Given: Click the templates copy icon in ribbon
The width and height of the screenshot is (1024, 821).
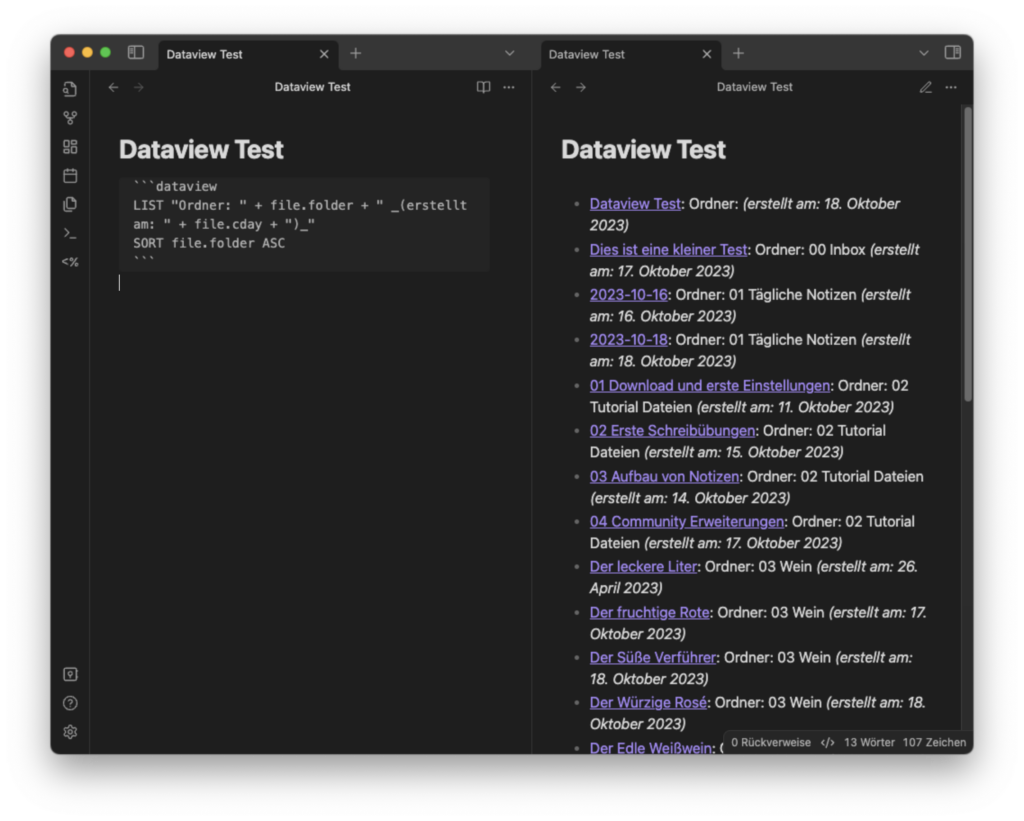Looking at the screenshot, I should click(71, 204).
